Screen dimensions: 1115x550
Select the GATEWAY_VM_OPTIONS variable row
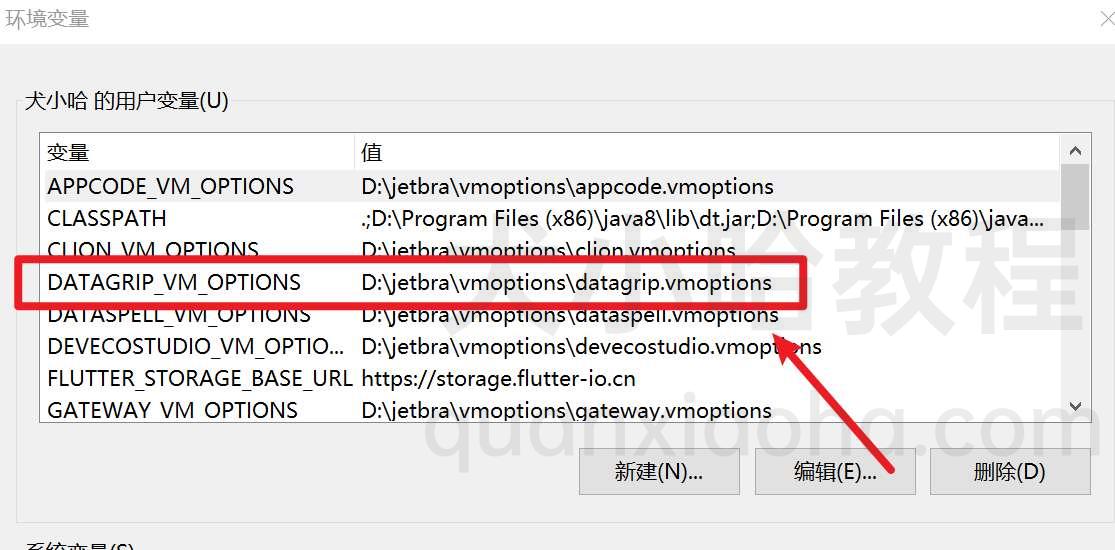coord(549,410)
